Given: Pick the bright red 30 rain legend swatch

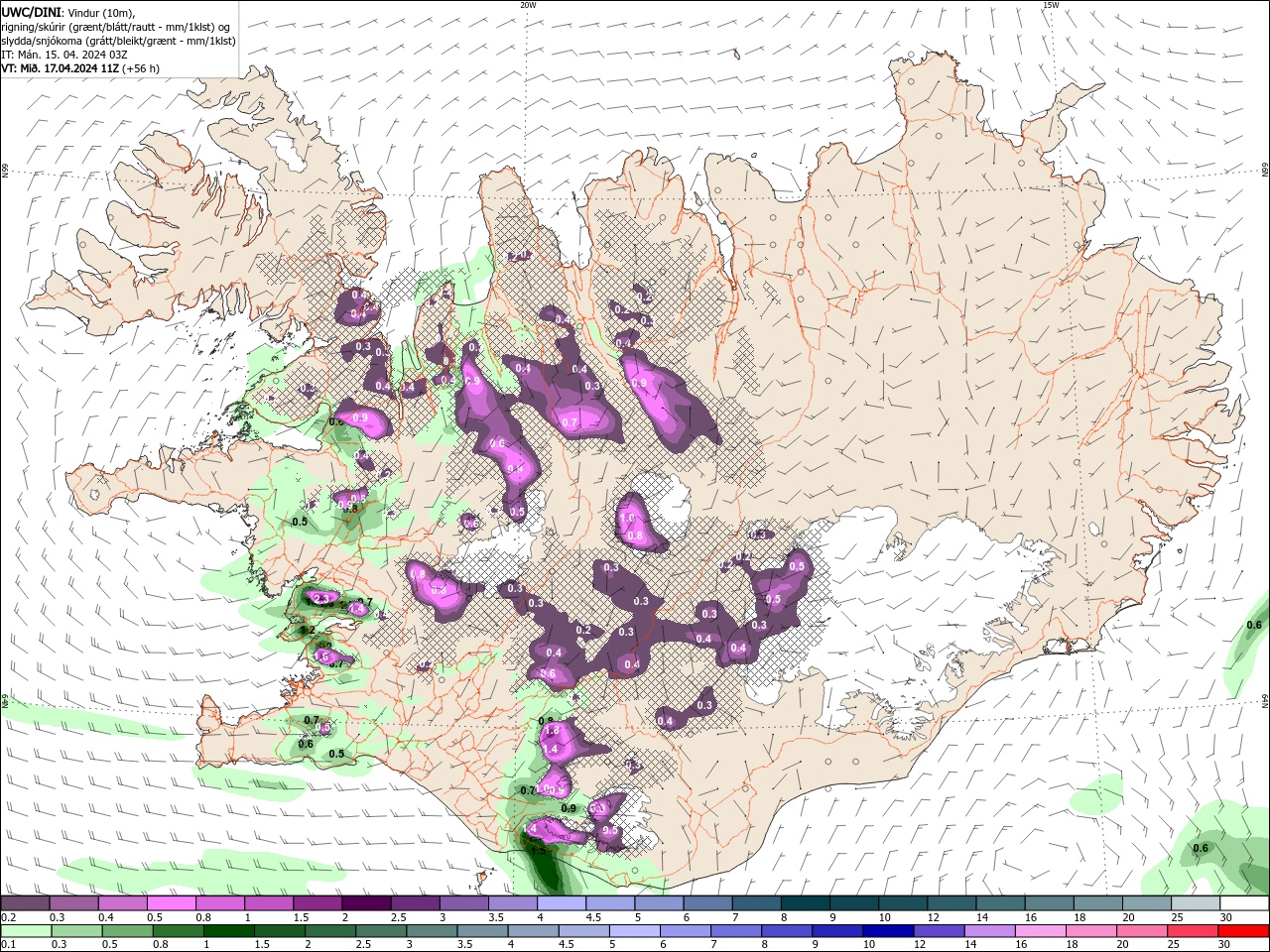Looking at the screenshot, I should tap(1245, 932).
